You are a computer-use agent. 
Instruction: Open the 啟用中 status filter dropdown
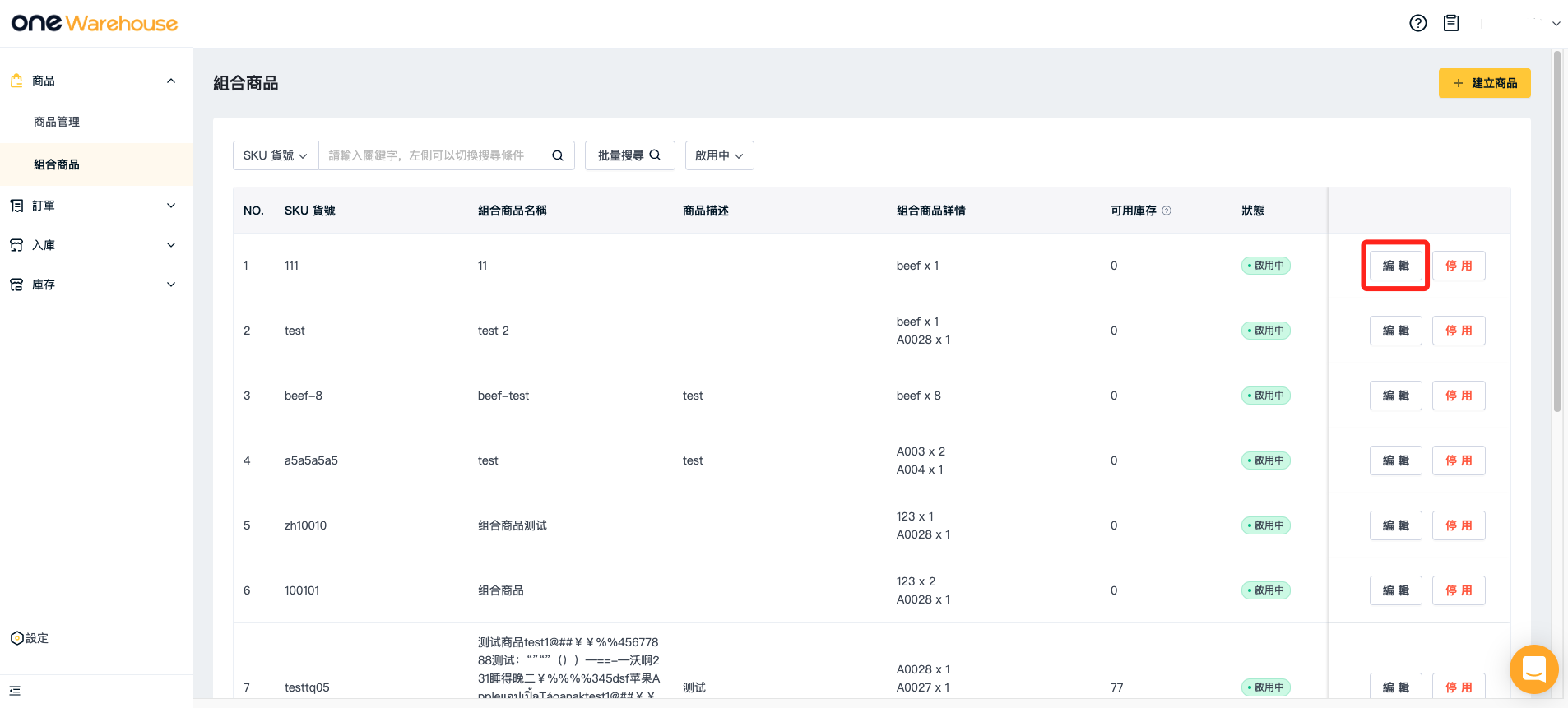(x=720, y=155)
